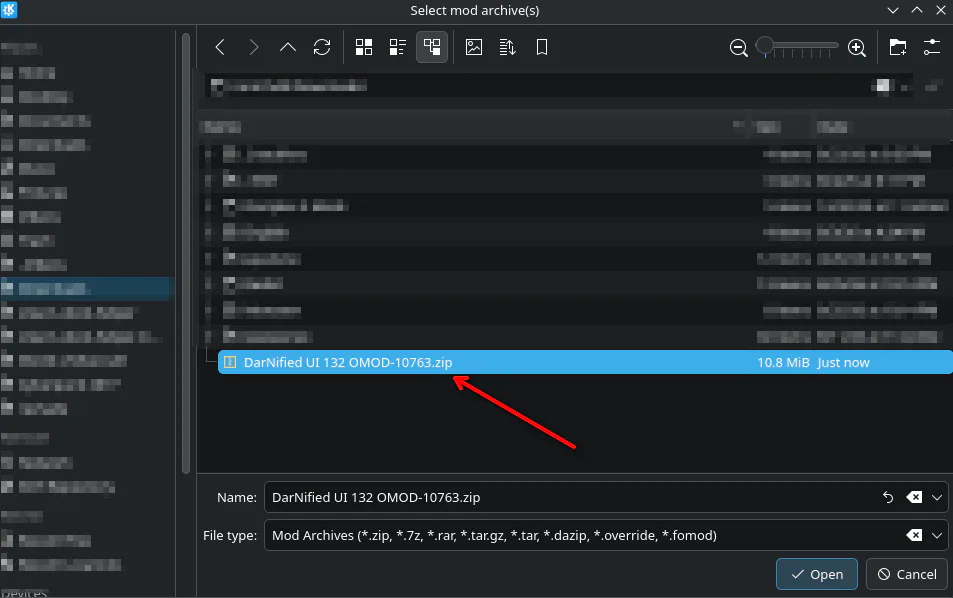Open the window menu from KDE icon
Screen dimensions: 953x598
9,10
